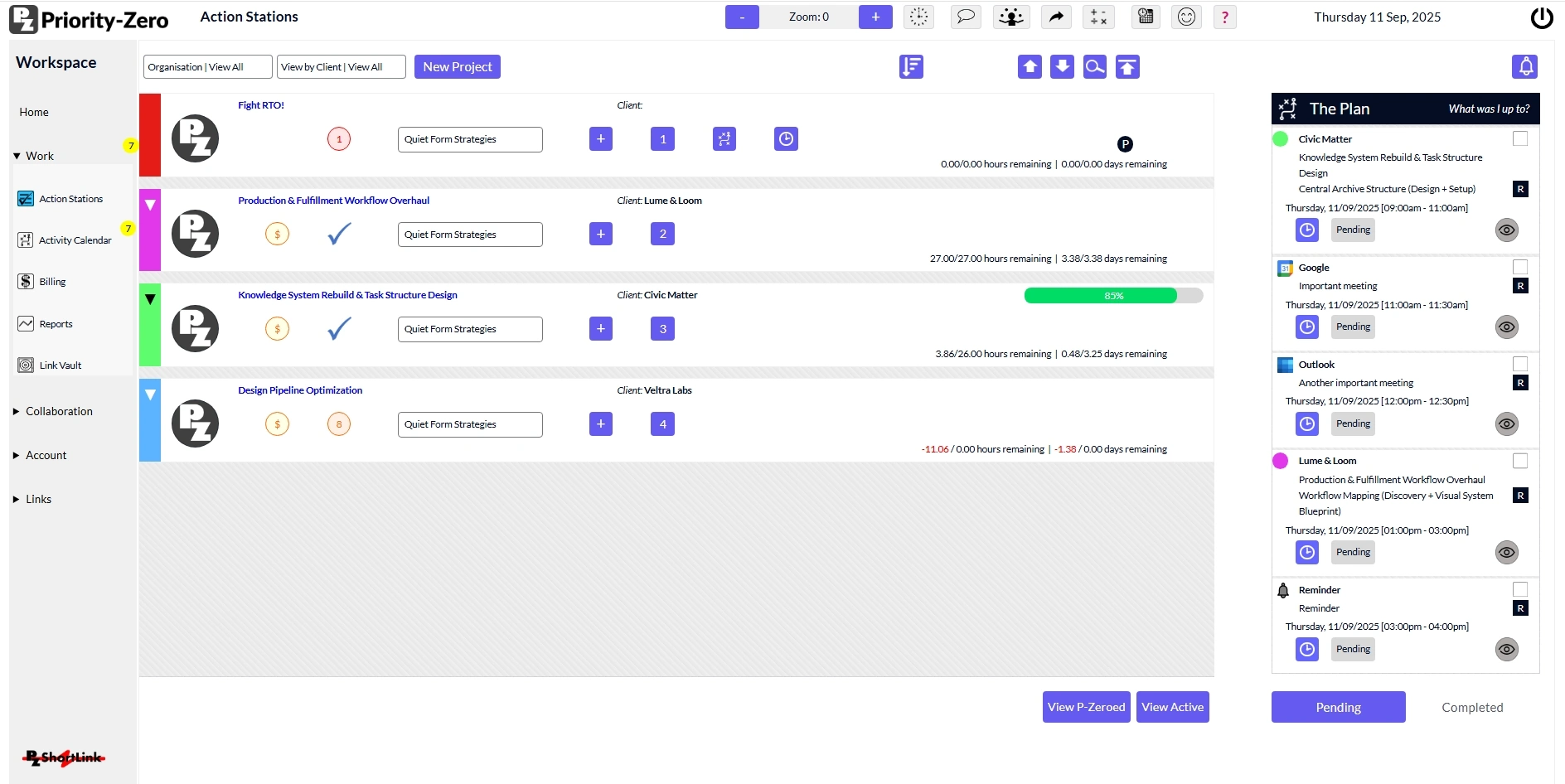Screen dimensions: 1565x784
Task: Tick the Civic Matter plan checkbox
Action: tap(1520, 138)
